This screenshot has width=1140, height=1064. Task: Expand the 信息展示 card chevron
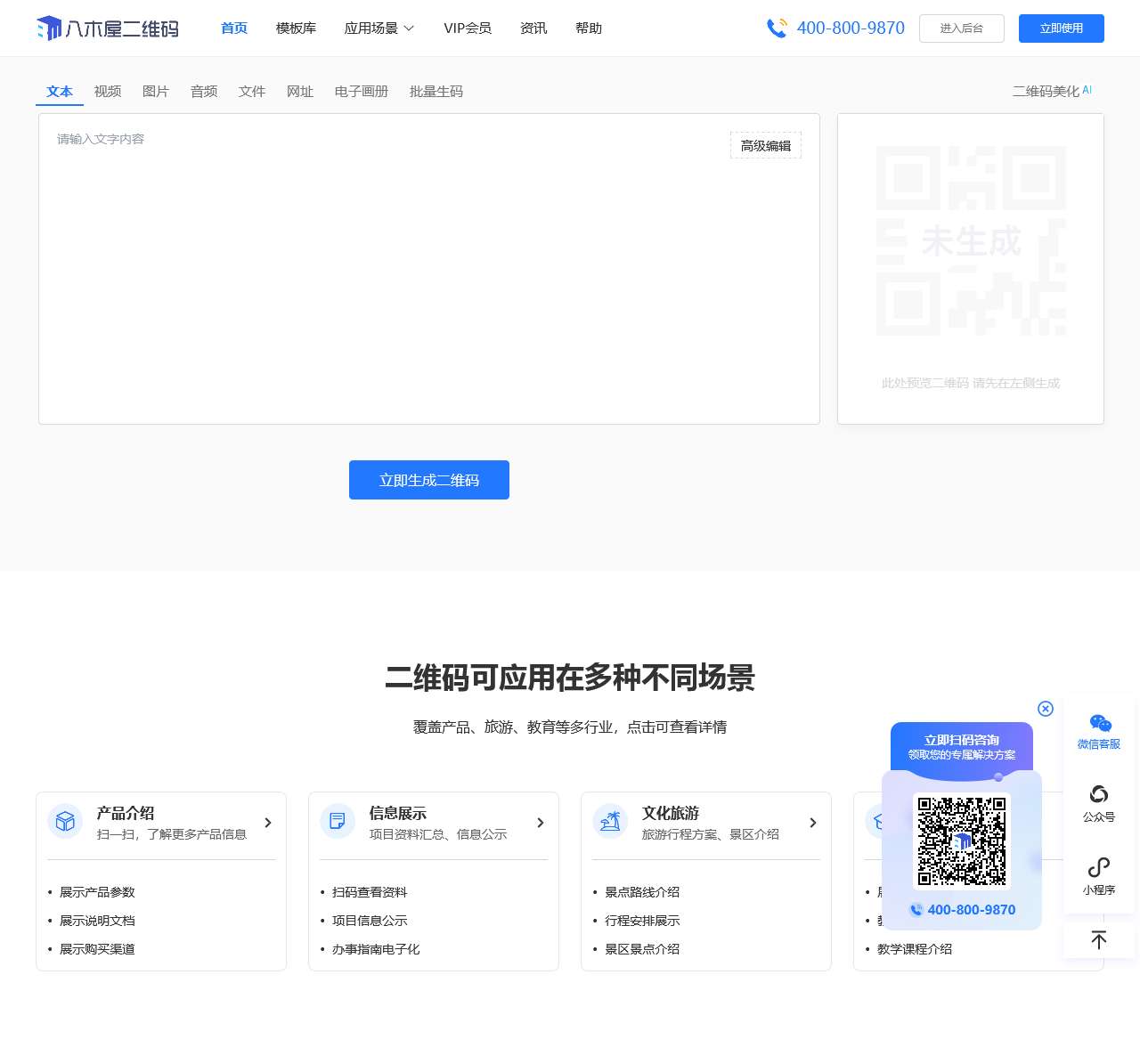point(540,823)
